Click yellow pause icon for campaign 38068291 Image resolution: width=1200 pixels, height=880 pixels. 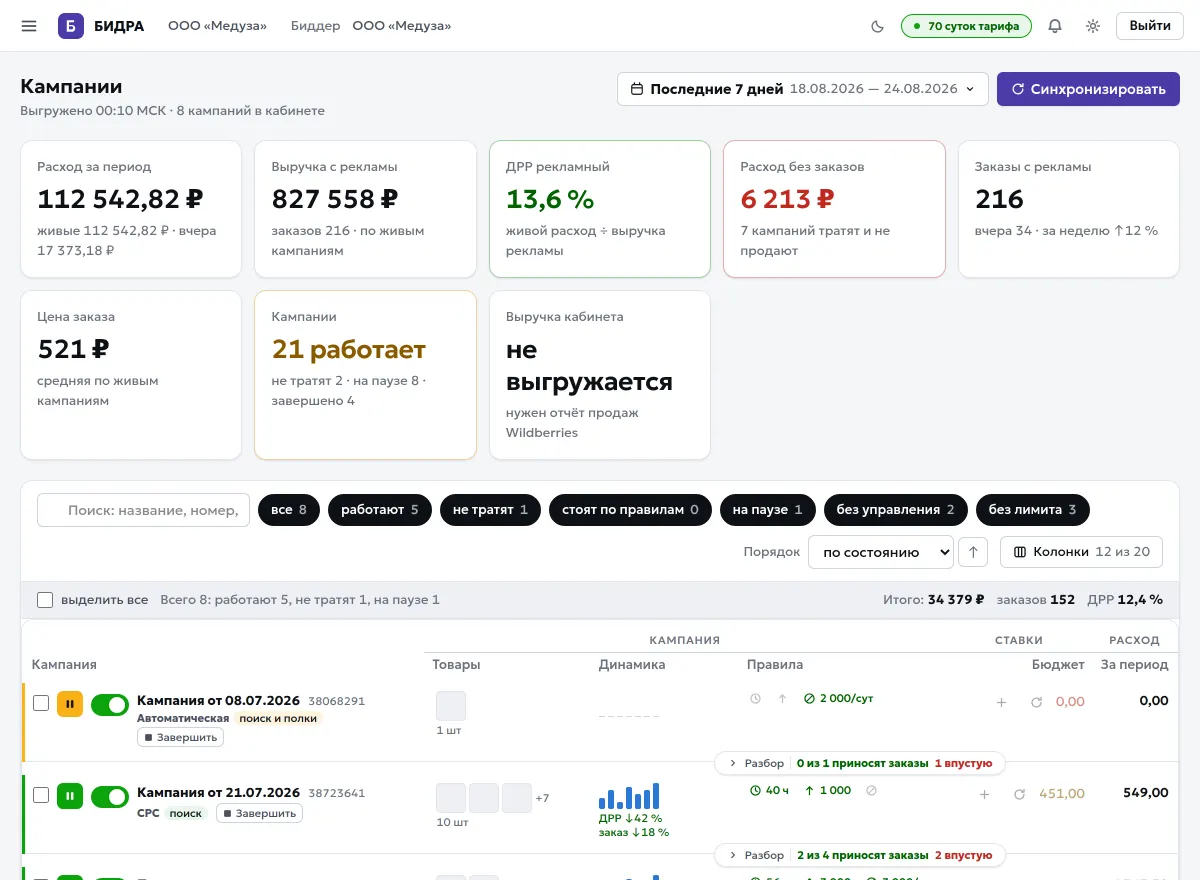coord(70,704)
